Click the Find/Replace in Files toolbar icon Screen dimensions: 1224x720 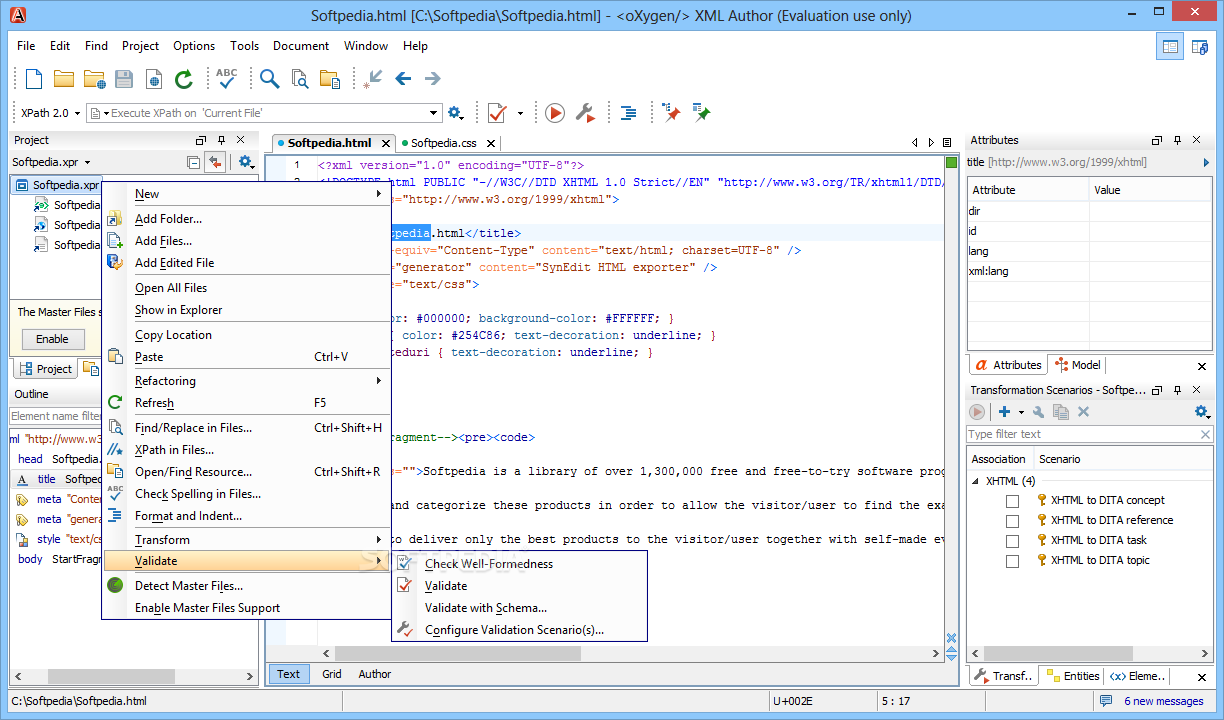click(x=300, y=79)
